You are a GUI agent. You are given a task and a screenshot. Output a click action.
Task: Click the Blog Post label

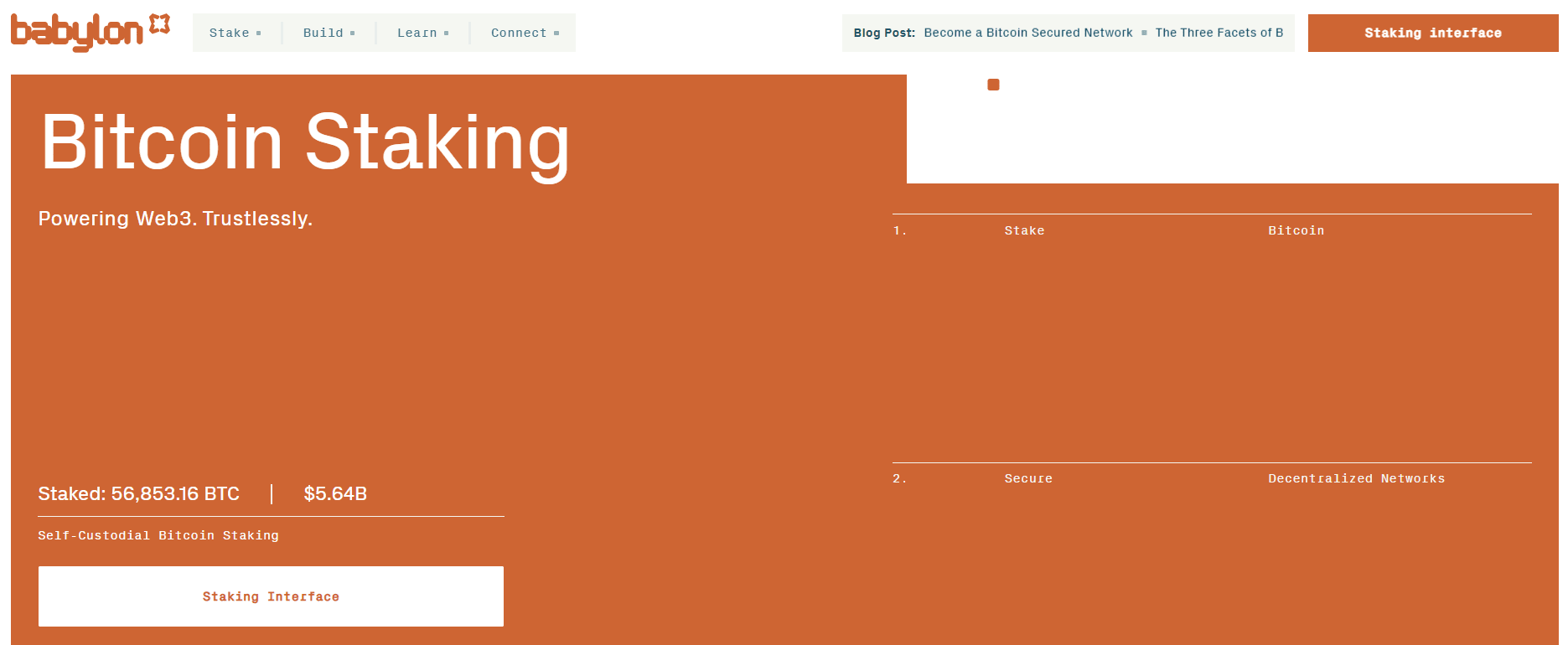click(x=884, y=33)
